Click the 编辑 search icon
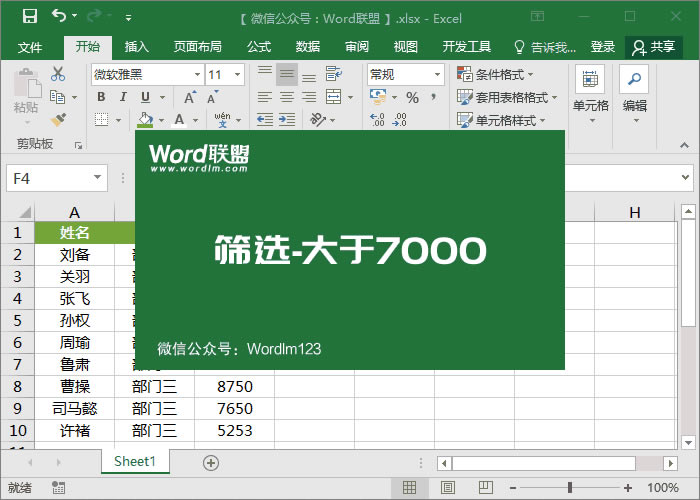 (634, 80)
